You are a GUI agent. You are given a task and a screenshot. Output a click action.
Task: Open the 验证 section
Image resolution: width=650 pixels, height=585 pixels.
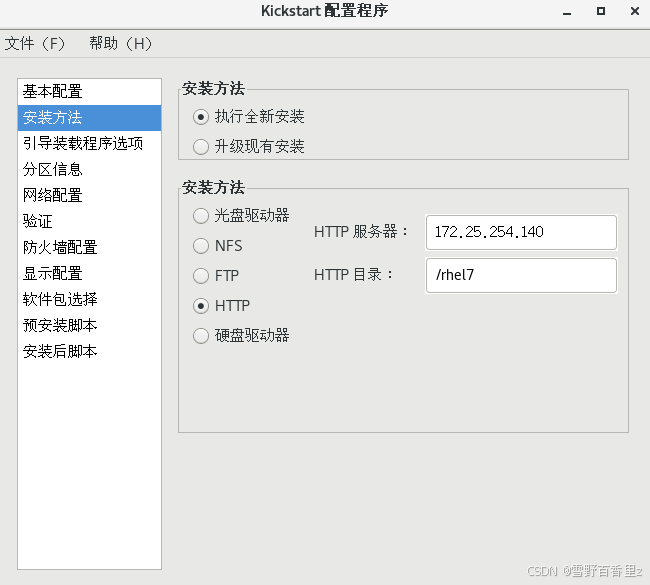(x=89, y=221)
